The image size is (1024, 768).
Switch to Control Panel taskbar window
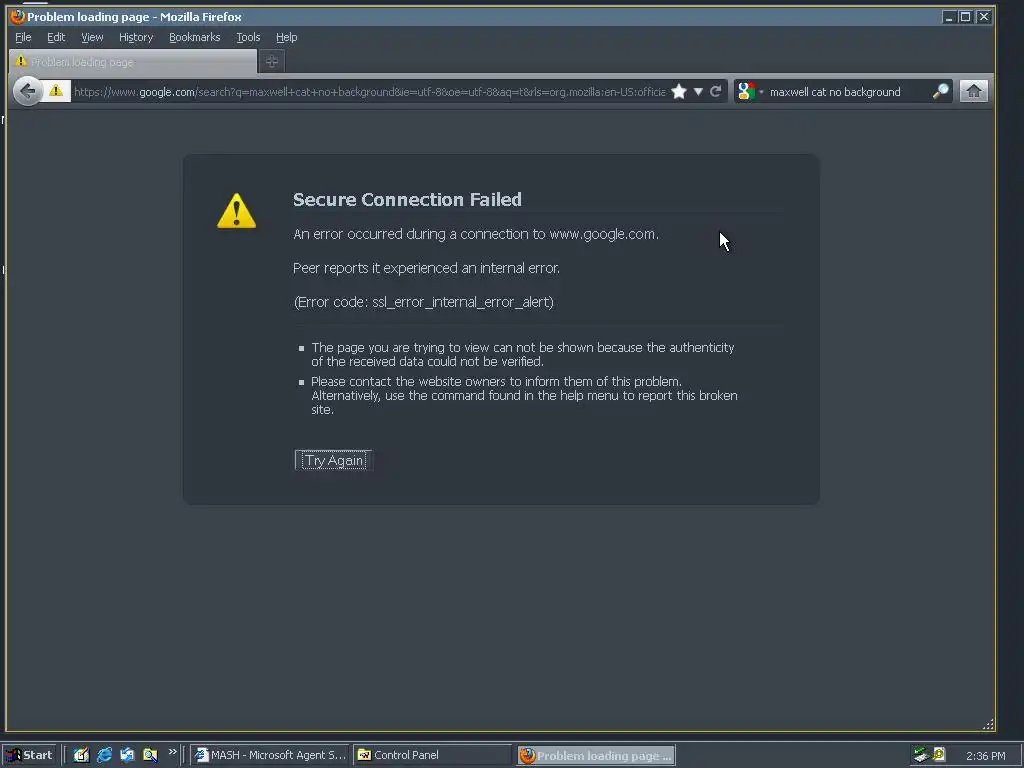coord(432,755)
